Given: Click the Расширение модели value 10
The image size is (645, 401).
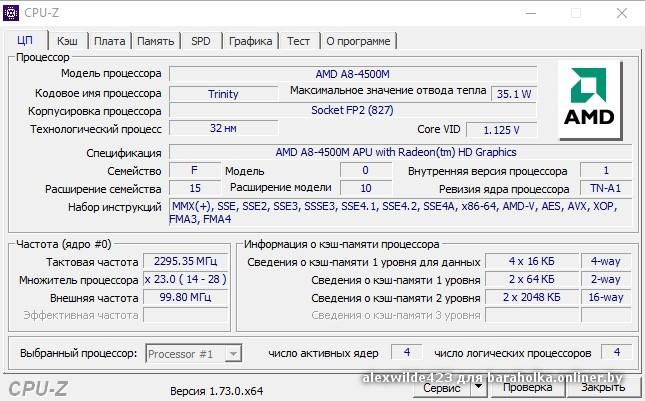Looking at the screenshot, I should point(366,188).
